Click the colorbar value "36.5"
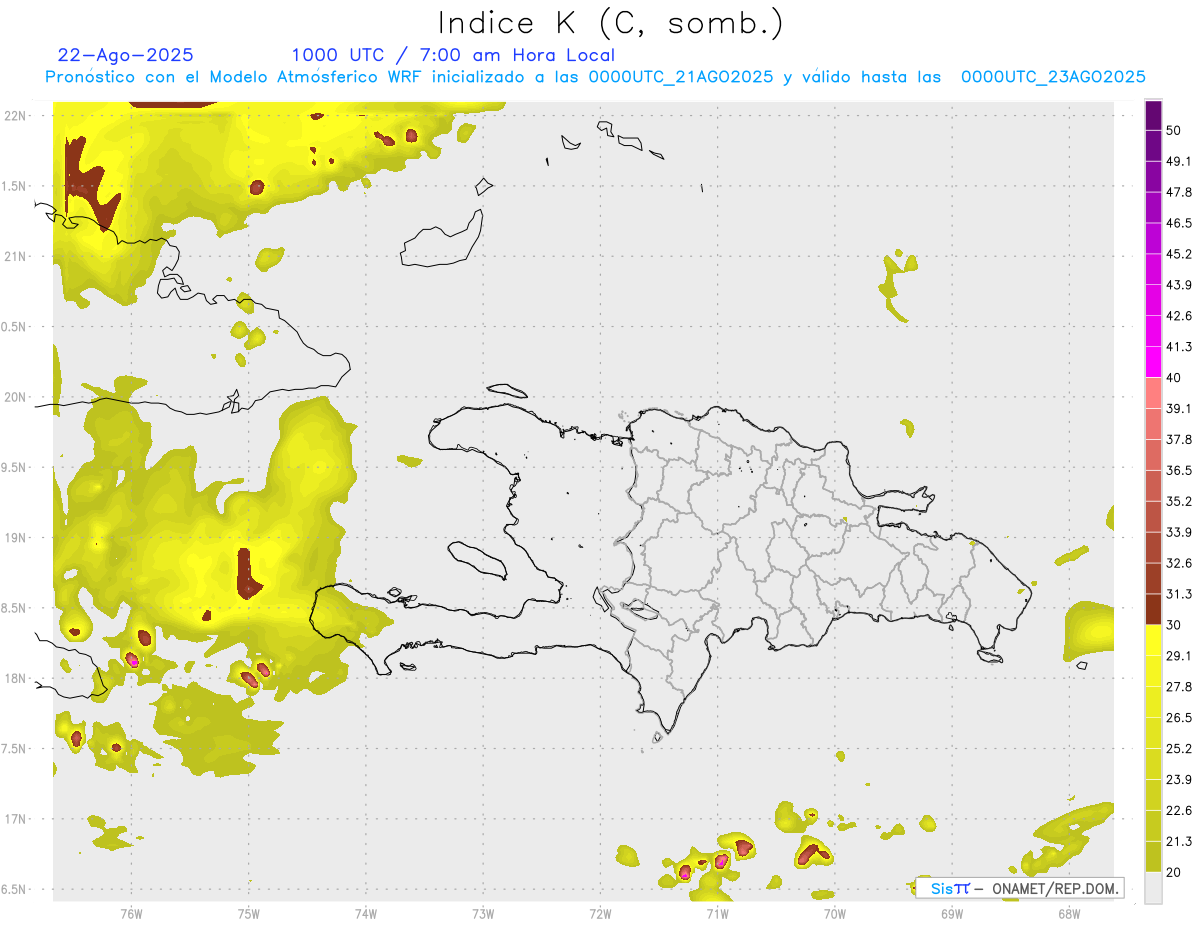Viewport: 1200px width, 927px height. pos(1179,470)
